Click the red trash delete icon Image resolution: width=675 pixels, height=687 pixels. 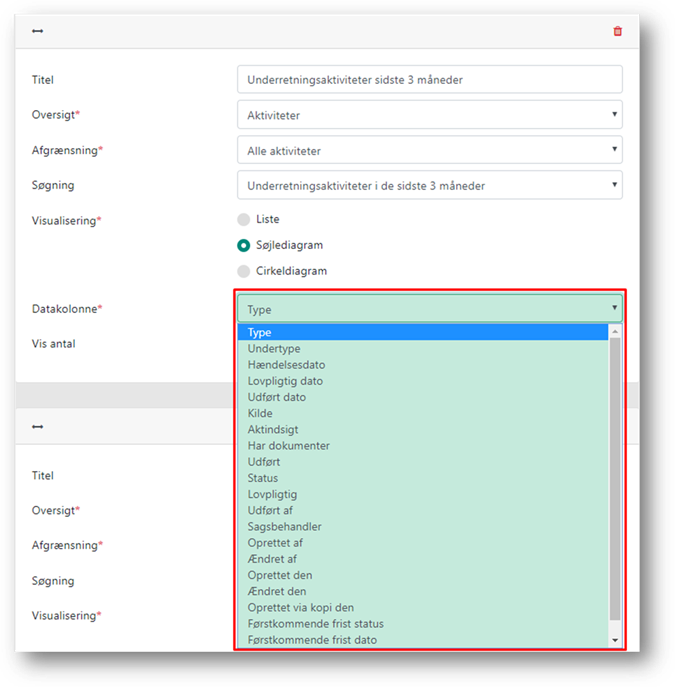(x=617, y=31)
